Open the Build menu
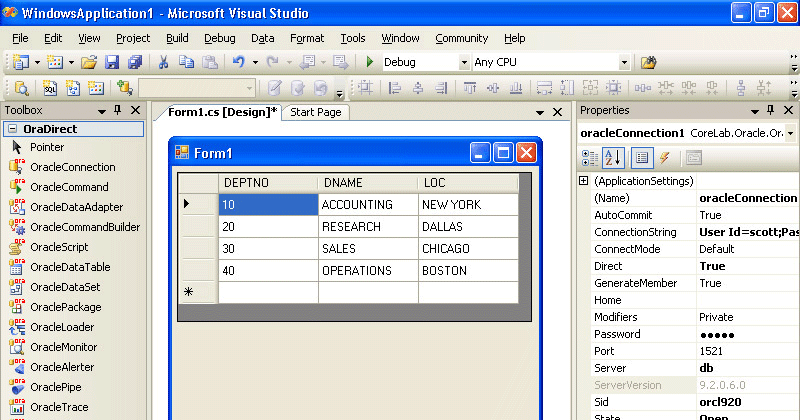This screenshot has width=800, height=420. coord(177,38)
